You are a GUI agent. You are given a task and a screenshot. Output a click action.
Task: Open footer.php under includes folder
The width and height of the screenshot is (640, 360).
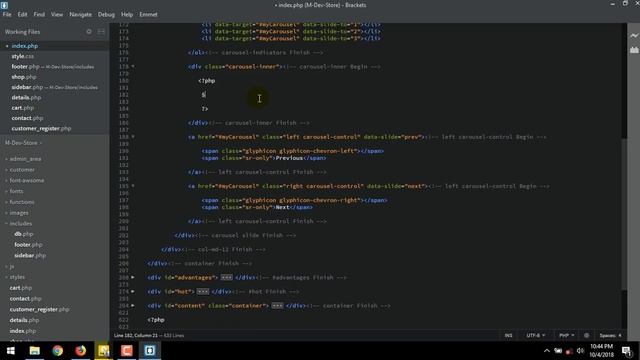tap(28, 244)
